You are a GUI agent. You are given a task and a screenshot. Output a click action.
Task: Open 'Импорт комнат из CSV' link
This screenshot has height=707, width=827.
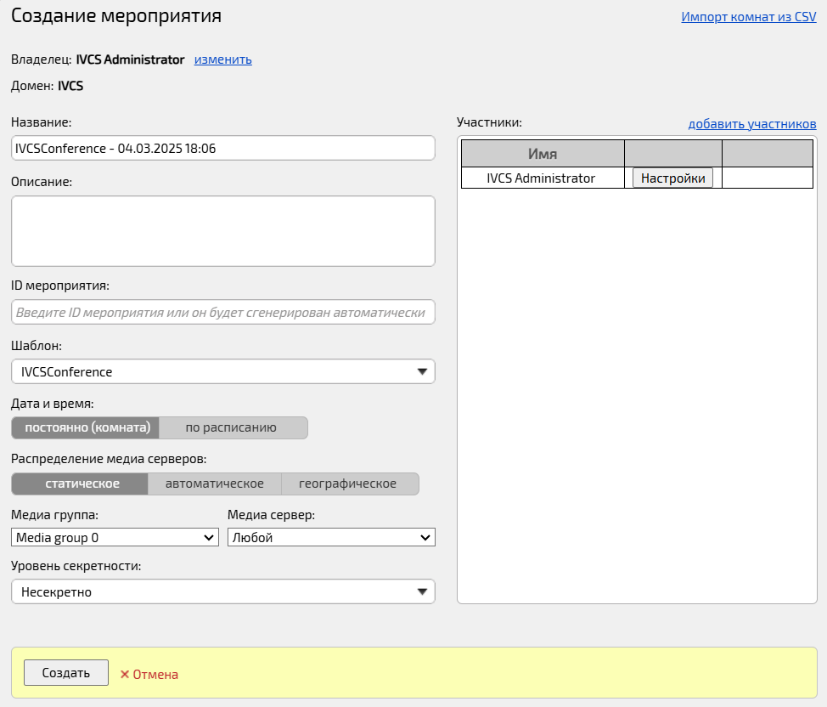click(748, 18)
